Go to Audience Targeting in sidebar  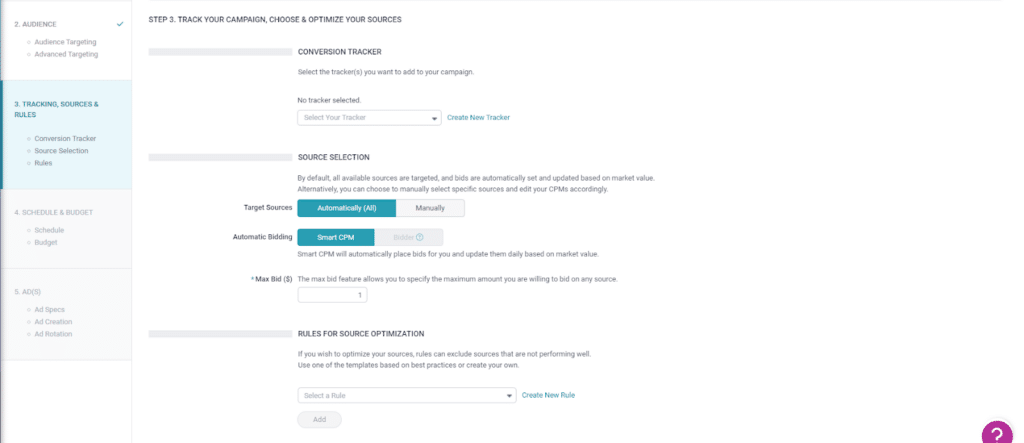click(x=66, y=43)
